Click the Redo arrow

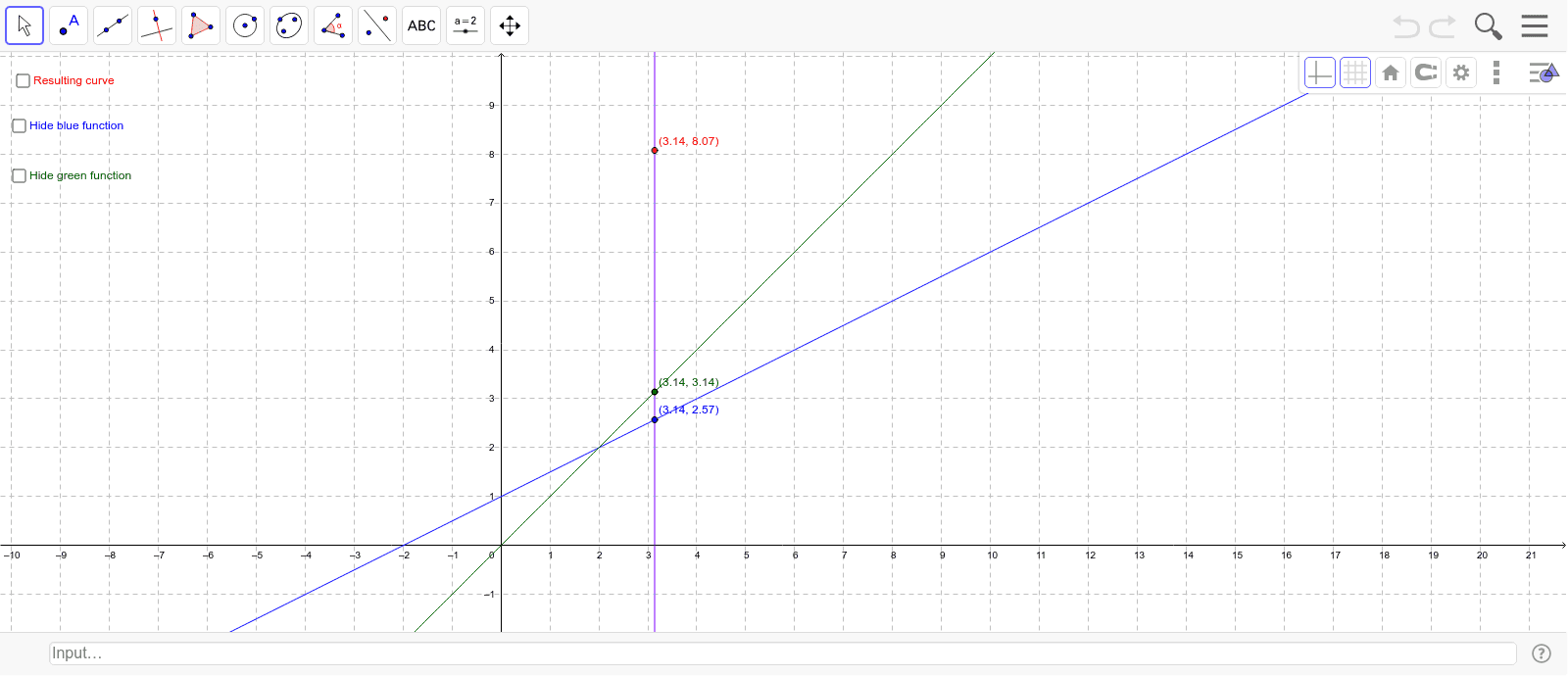point(1443,26)
